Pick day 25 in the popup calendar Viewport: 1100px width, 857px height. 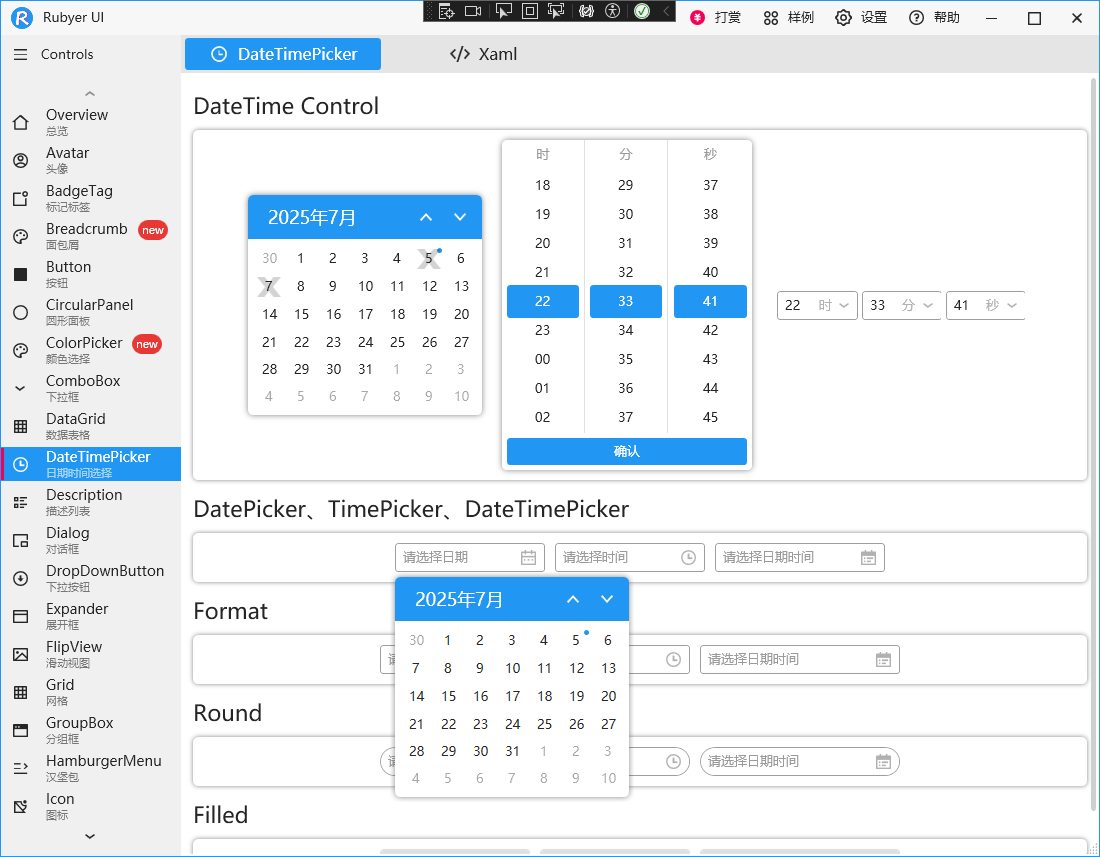(x=544, y=724)
